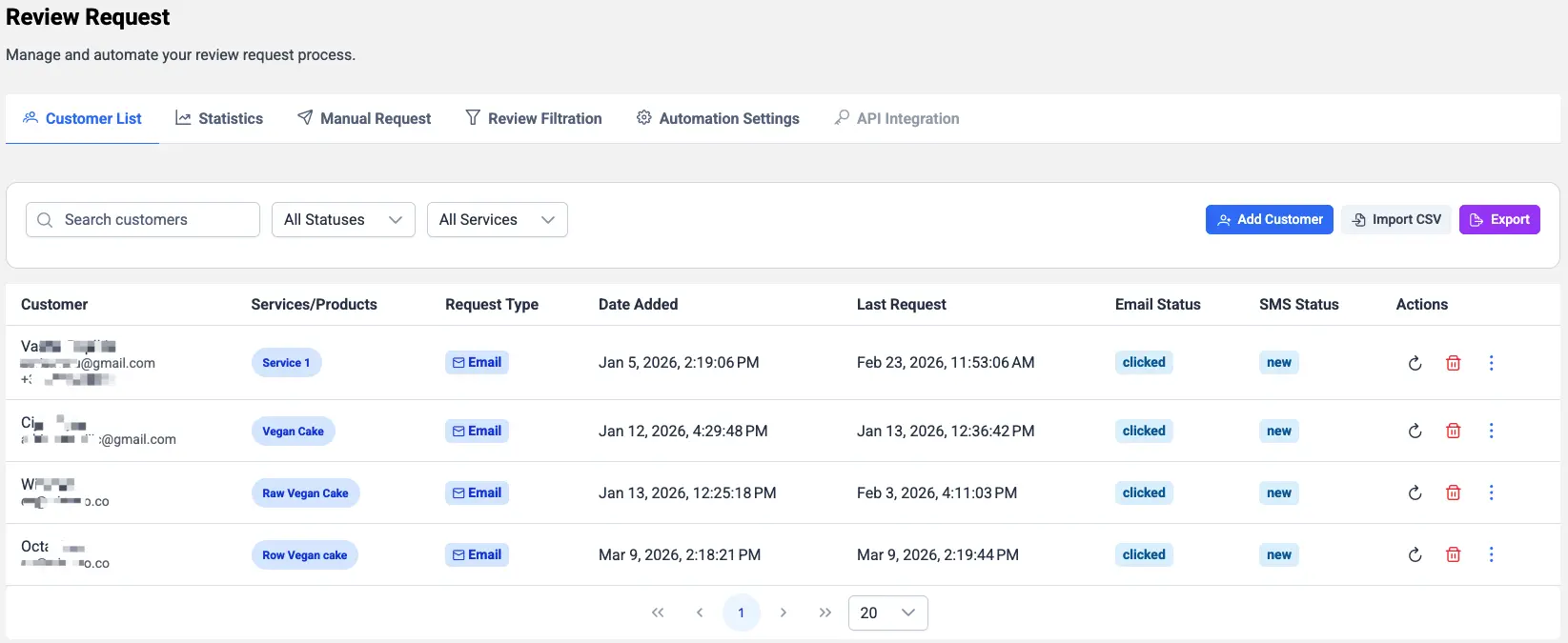The height and width of the screenshot is (643, 1568).
Task: Click new SMS status in Row Vegan cake row
Action: click(x=1279, y=554)
